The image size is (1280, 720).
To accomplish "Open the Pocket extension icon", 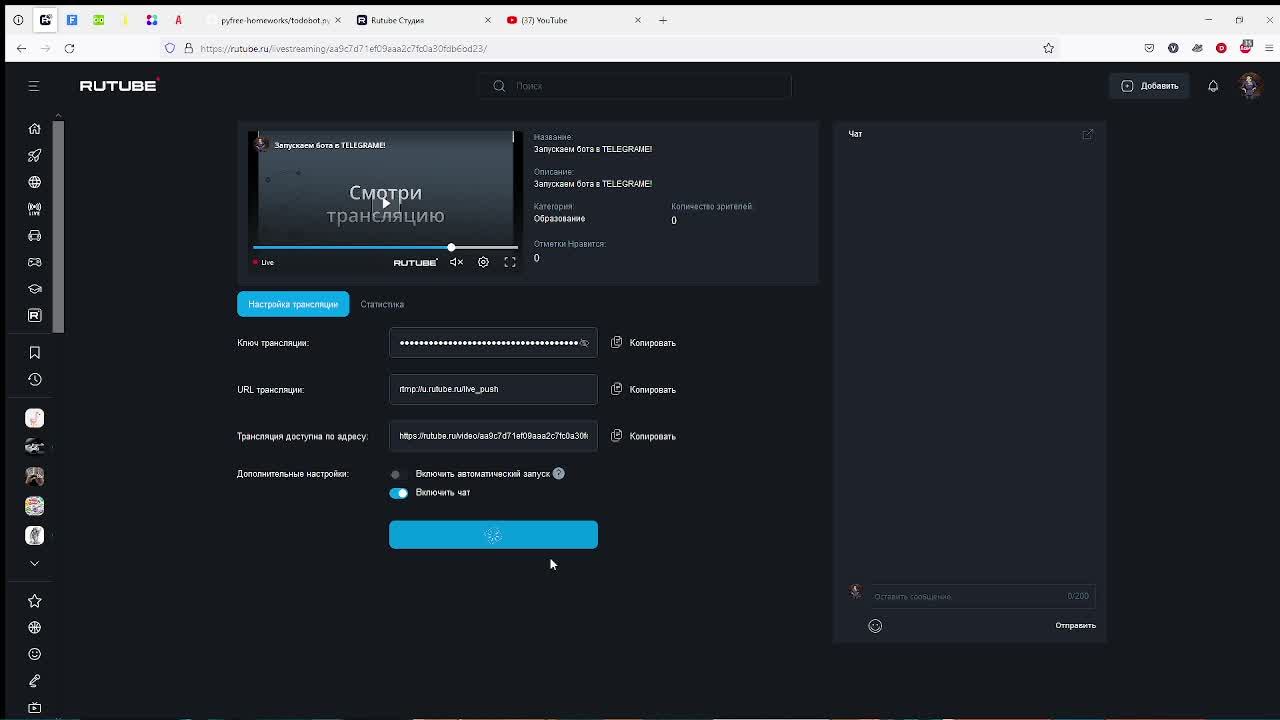I will (x=1149, y=48).
